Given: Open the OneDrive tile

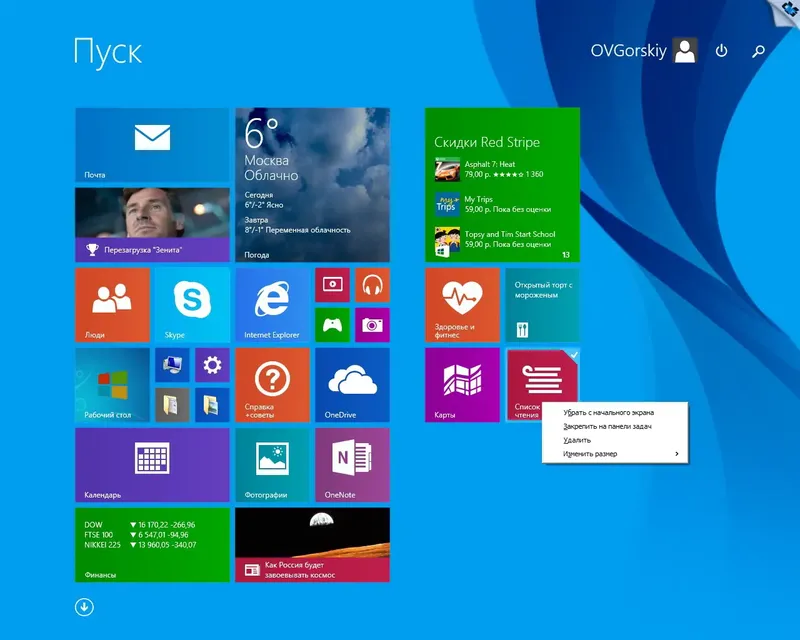Looking at the screenshot, I should pos(352,385).
